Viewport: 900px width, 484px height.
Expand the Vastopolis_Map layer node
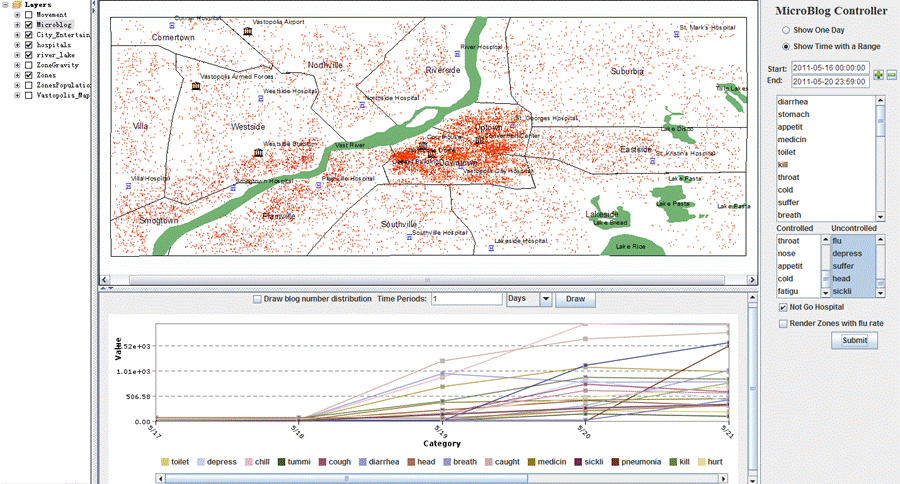(x=17, y=95)
